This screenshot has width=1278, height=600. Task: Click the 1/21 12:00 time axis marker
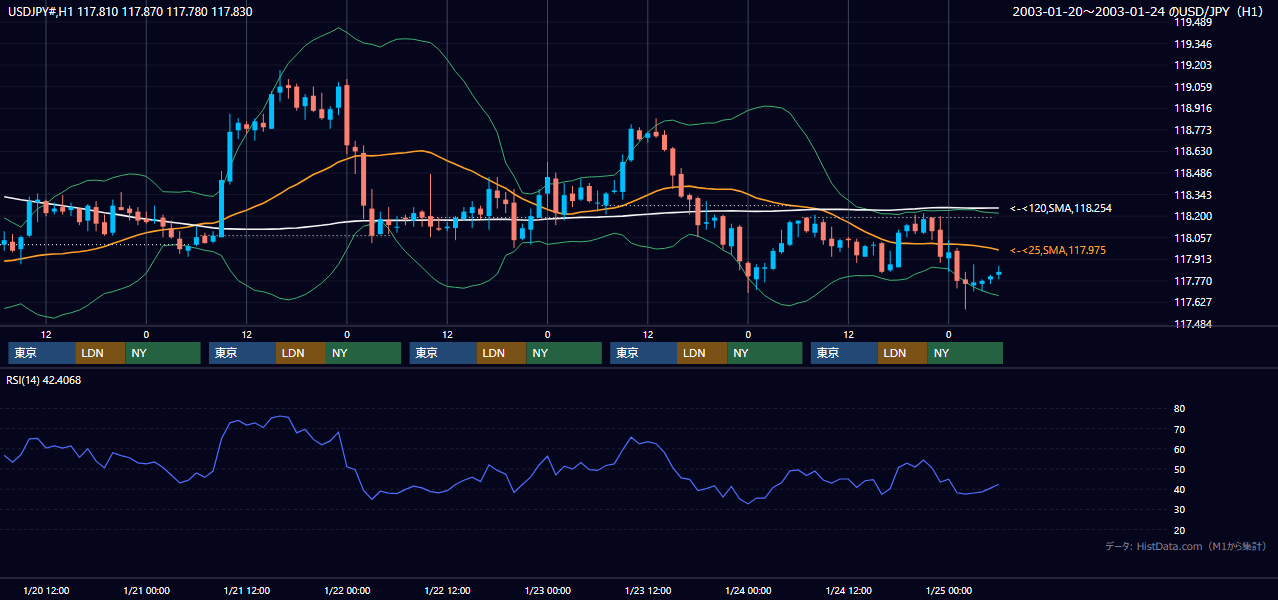(x=246, y=591)
